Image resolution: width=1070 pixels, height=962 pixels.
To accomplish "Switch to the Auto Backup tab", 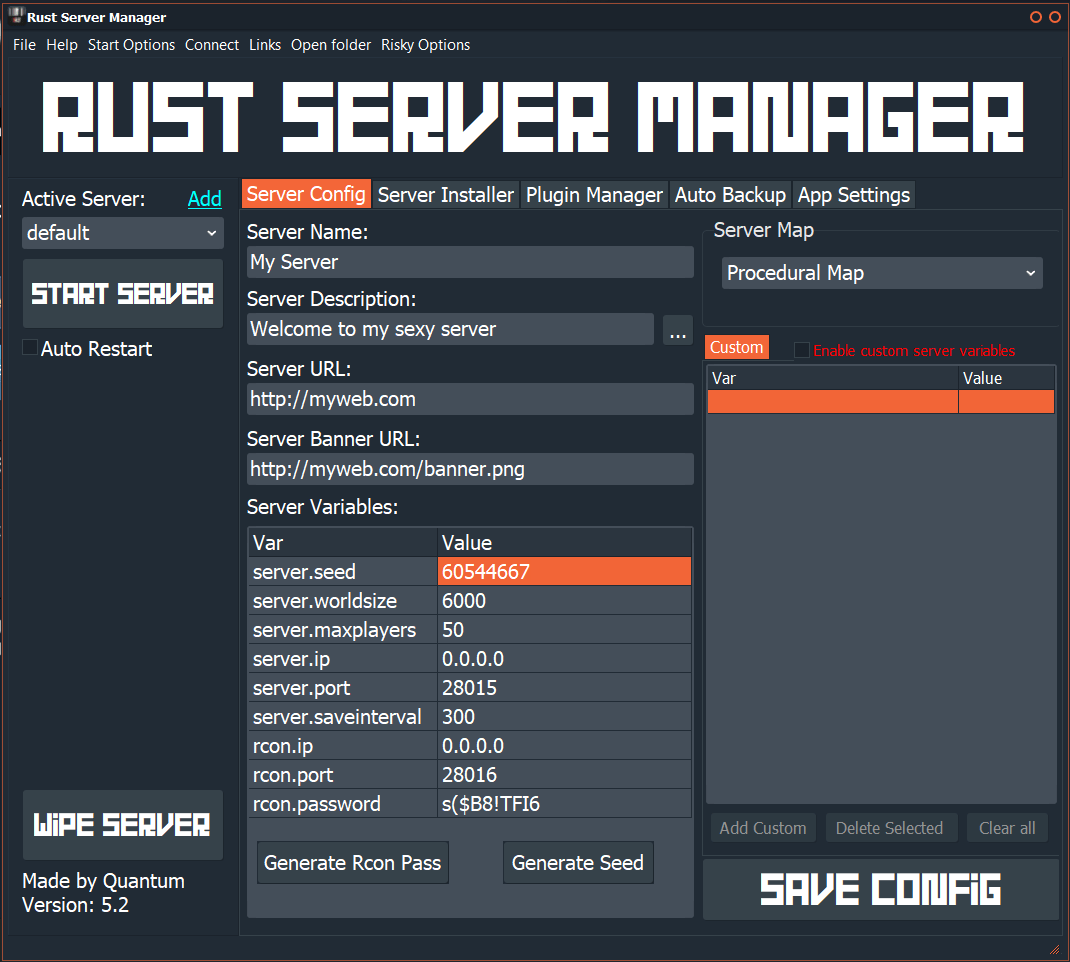I will tap(730, 195).
